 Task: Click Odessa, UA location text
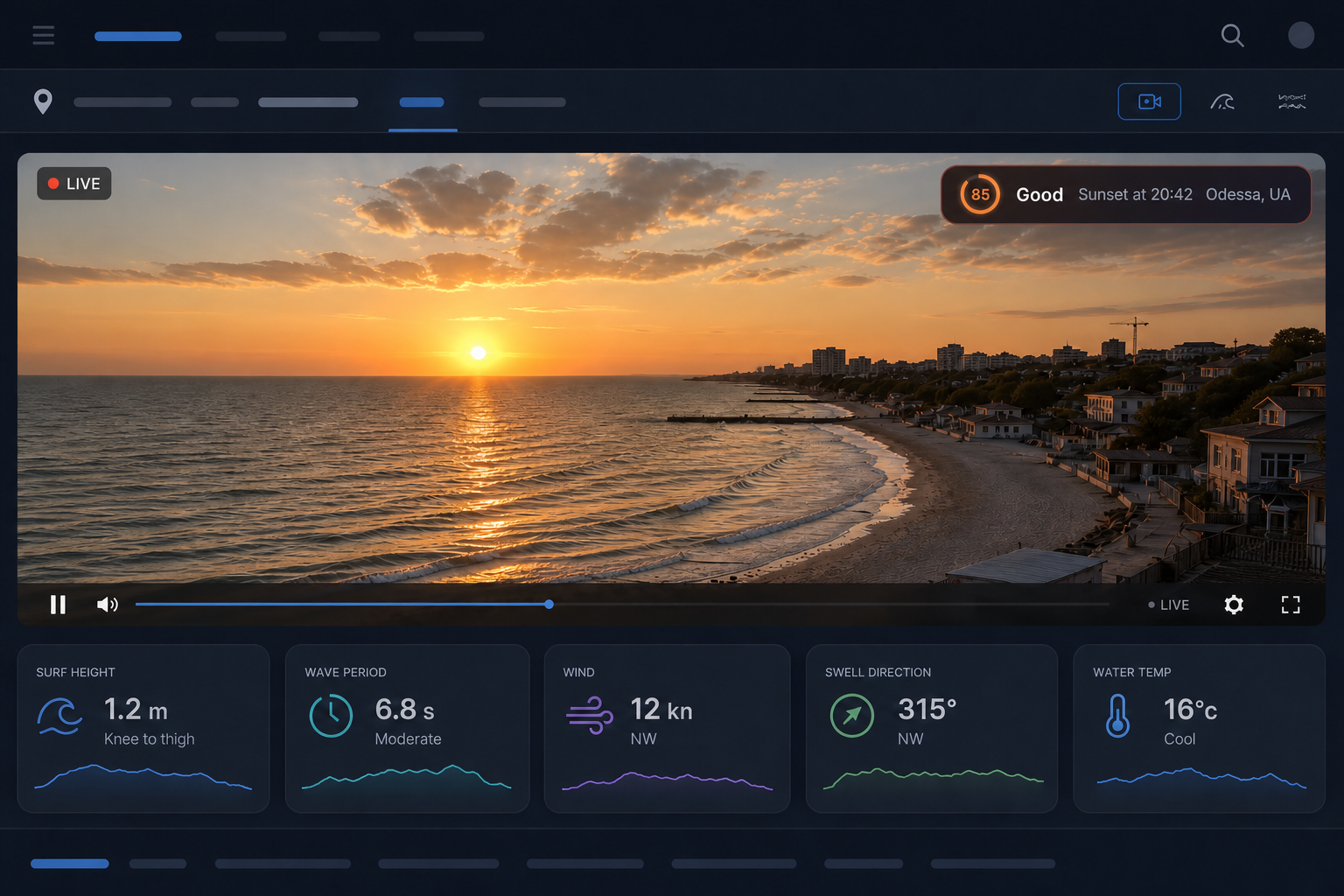point(1248,194)
